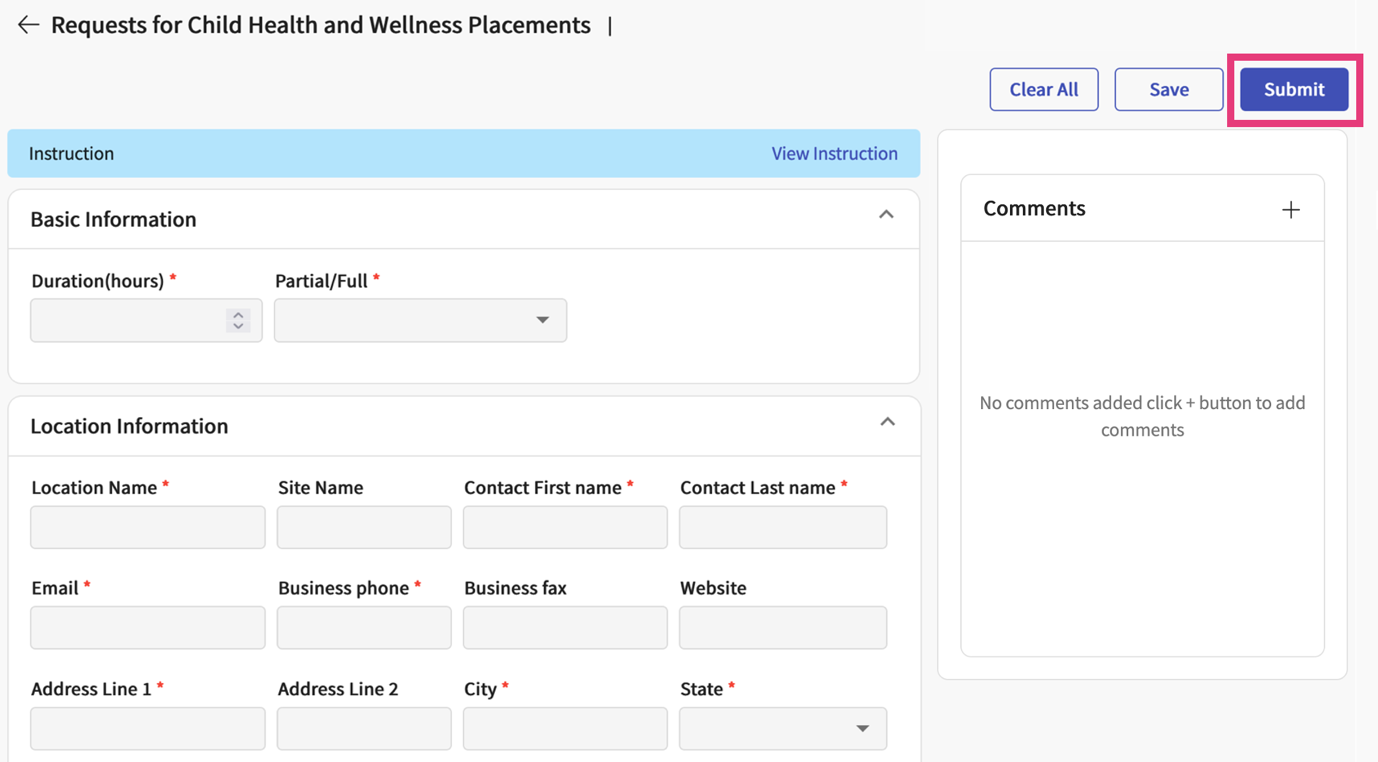Click the Business phone input field

[364, 627]
